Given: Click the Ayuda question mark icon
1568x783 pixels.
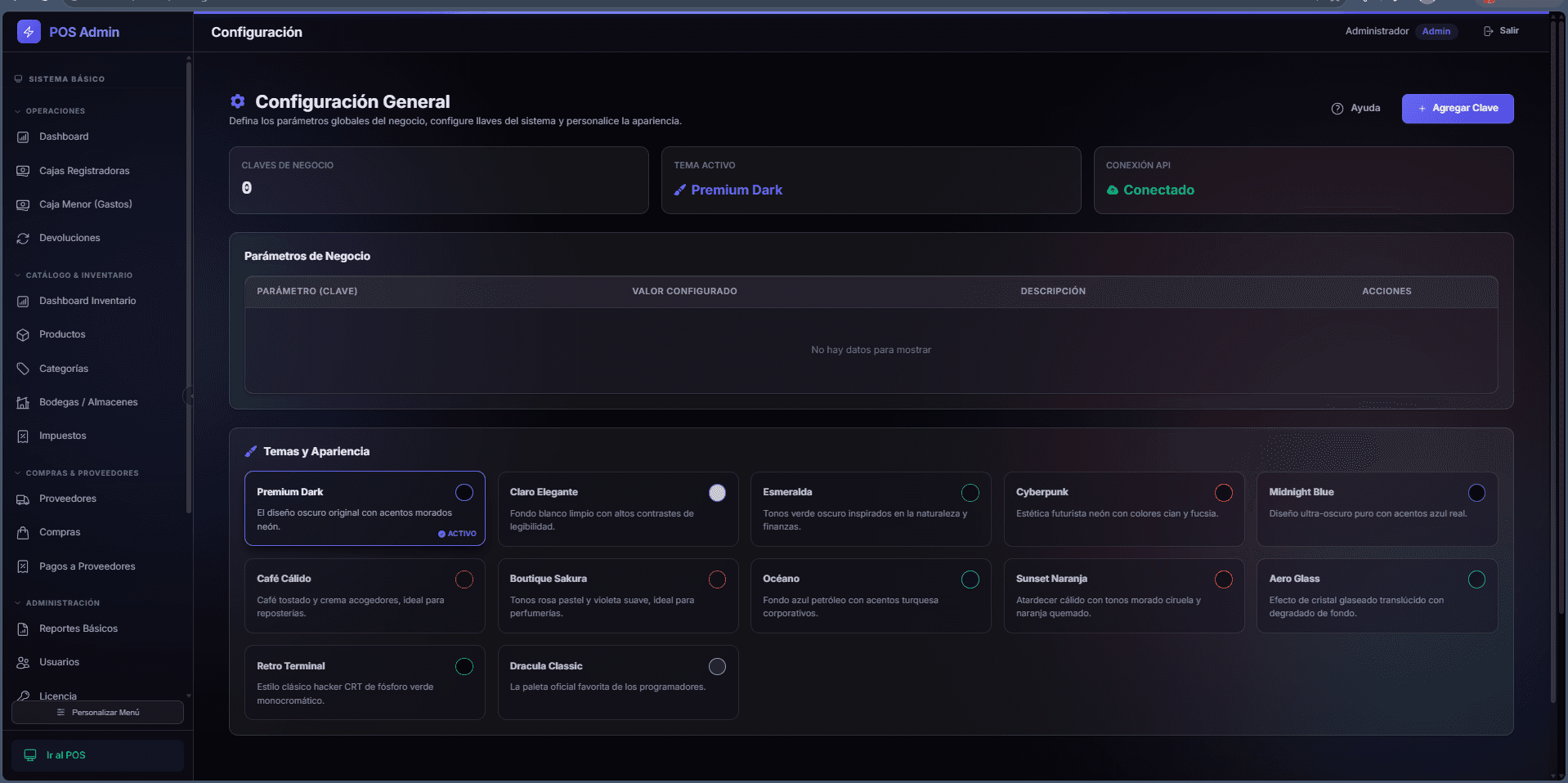Looking at the screenshot, I should pyautogui.click(x=1337, y=109).
